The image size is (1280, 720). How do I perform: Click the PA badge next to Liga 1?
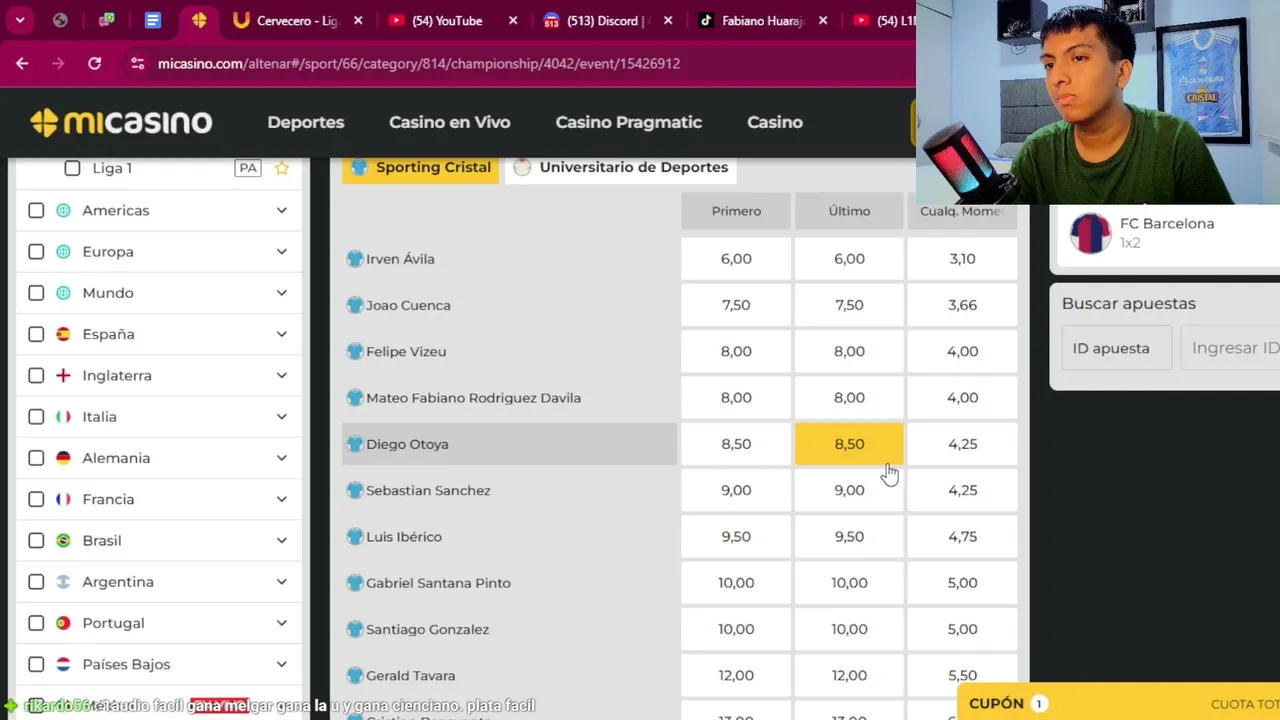click(248, 168)
